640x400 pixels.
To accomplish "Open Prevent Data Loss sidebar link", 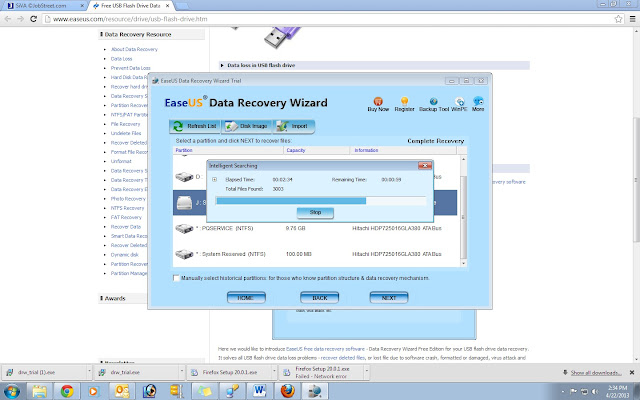I will (x=131, y=68).
